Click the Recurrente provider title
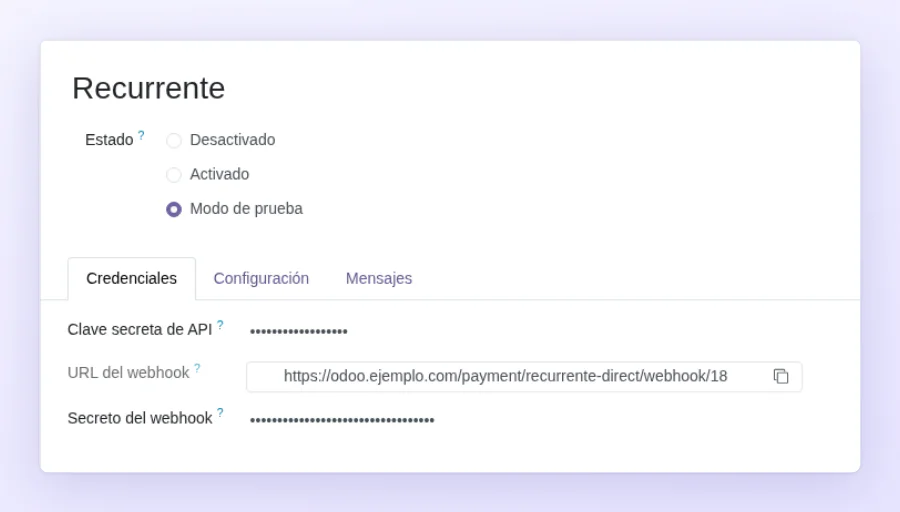This screenshot has height=512, width=900. point(149,88)
